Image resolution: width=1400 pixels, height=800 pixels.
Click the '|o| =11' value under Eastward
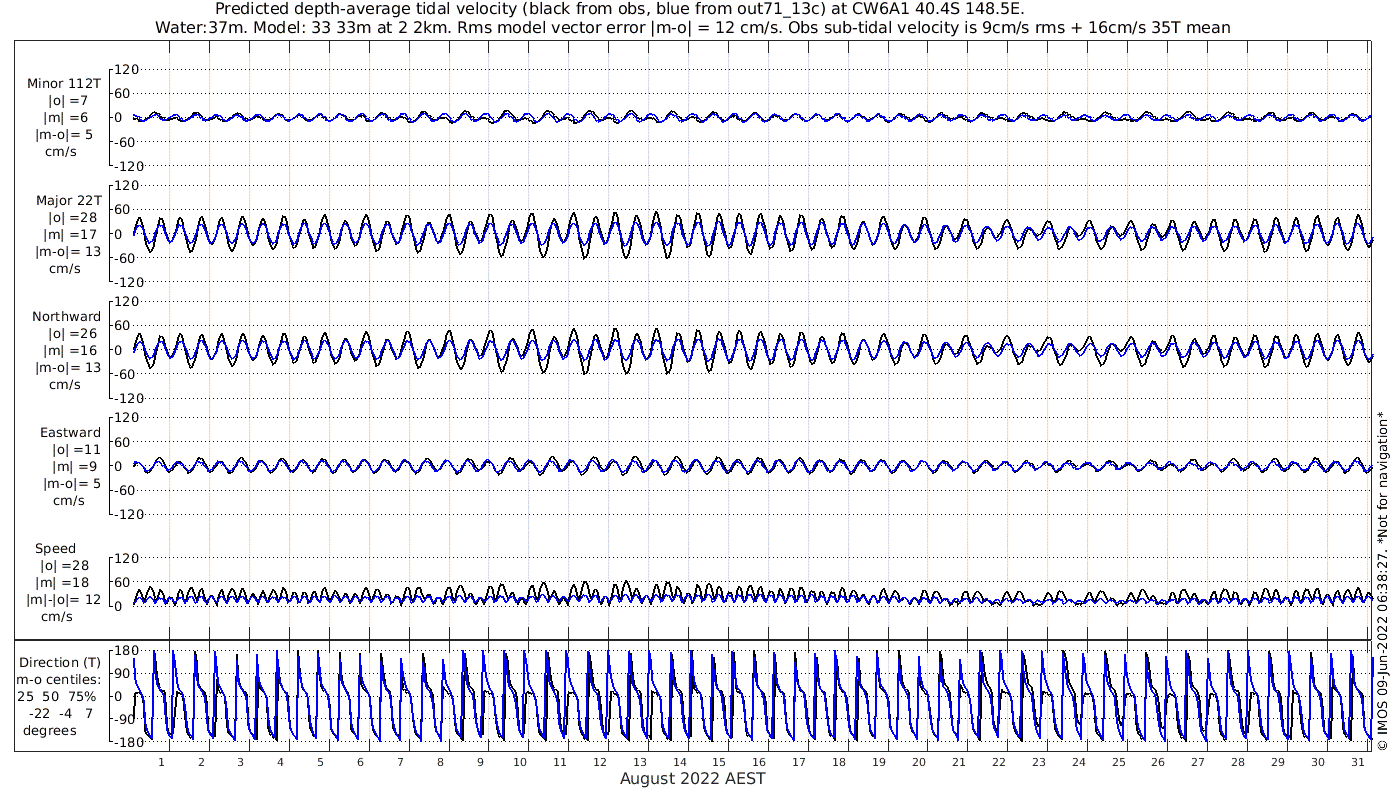(x=75, y=449)
